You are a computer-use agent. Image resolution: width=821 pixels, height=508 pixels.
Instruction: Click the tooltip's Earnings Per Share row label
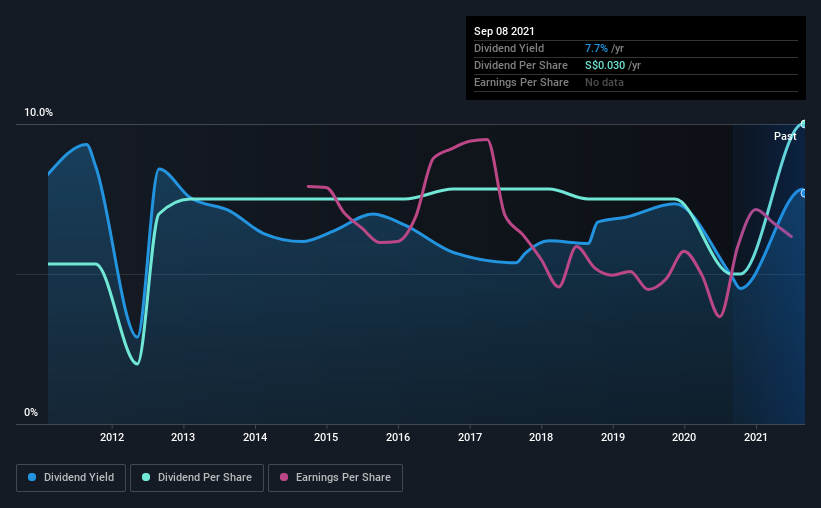pos(521,82)
